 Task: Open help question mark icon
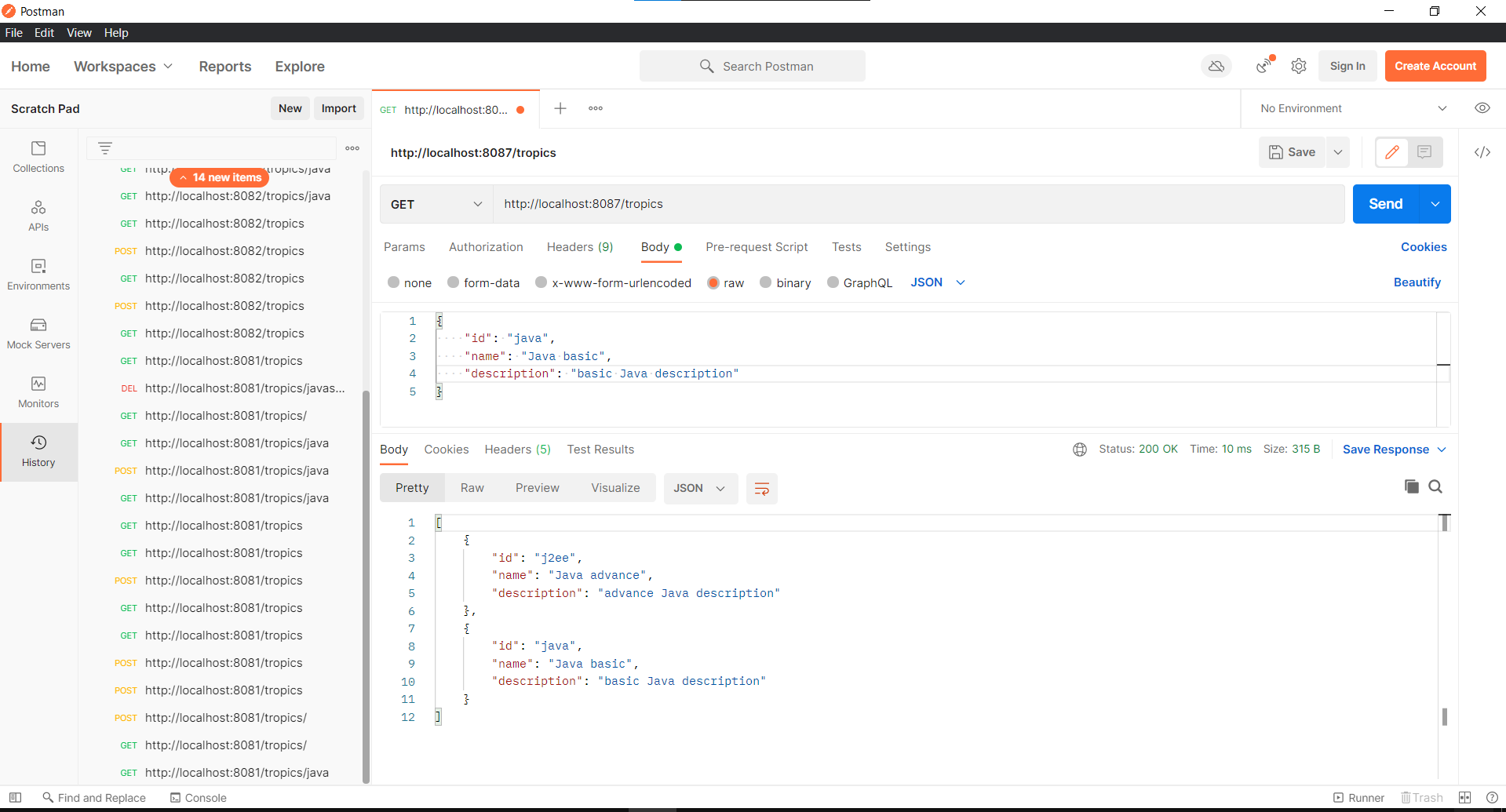pos(1492,797)
